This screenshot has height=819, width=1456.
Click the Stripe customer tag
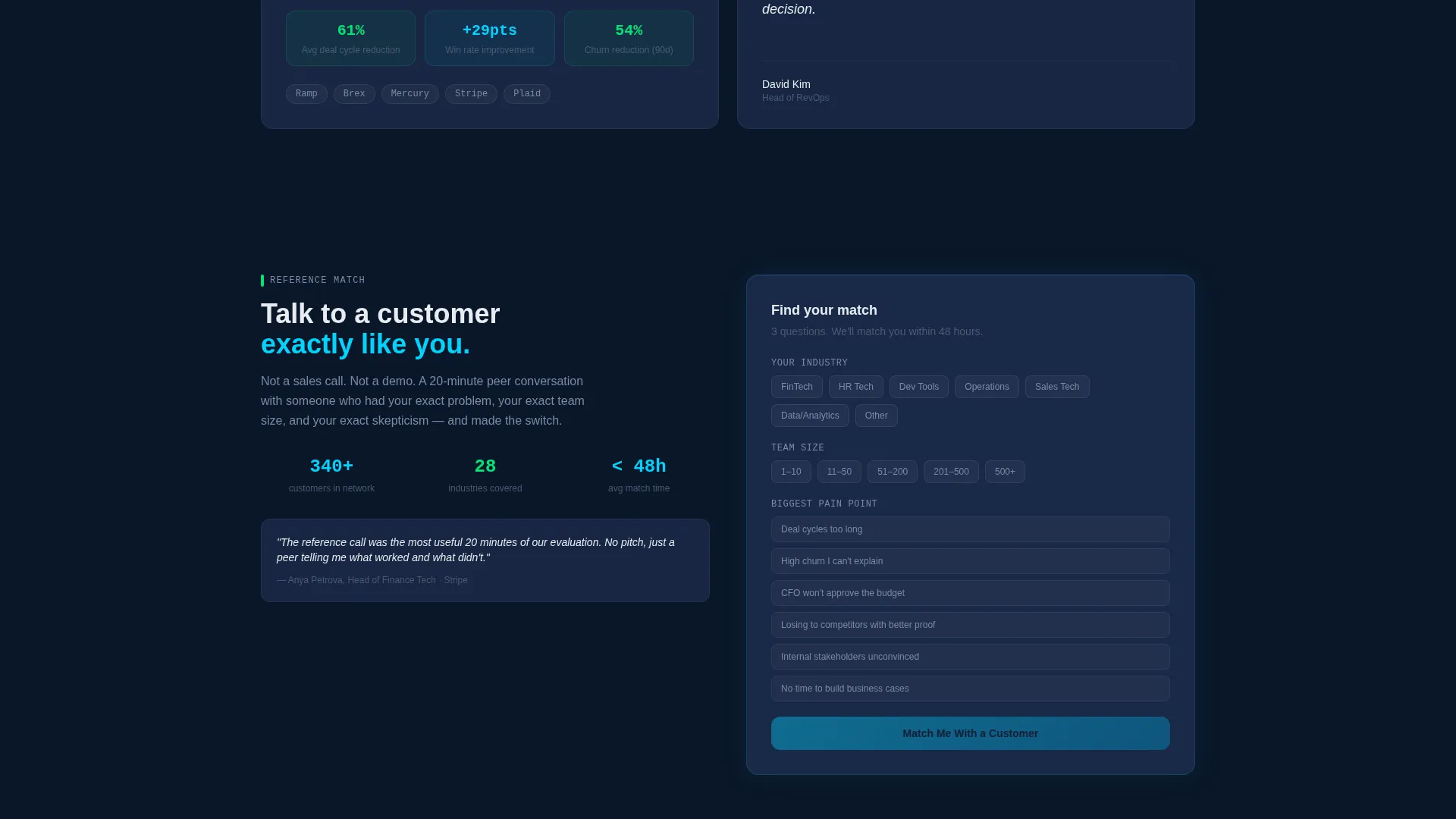(471, 94)
